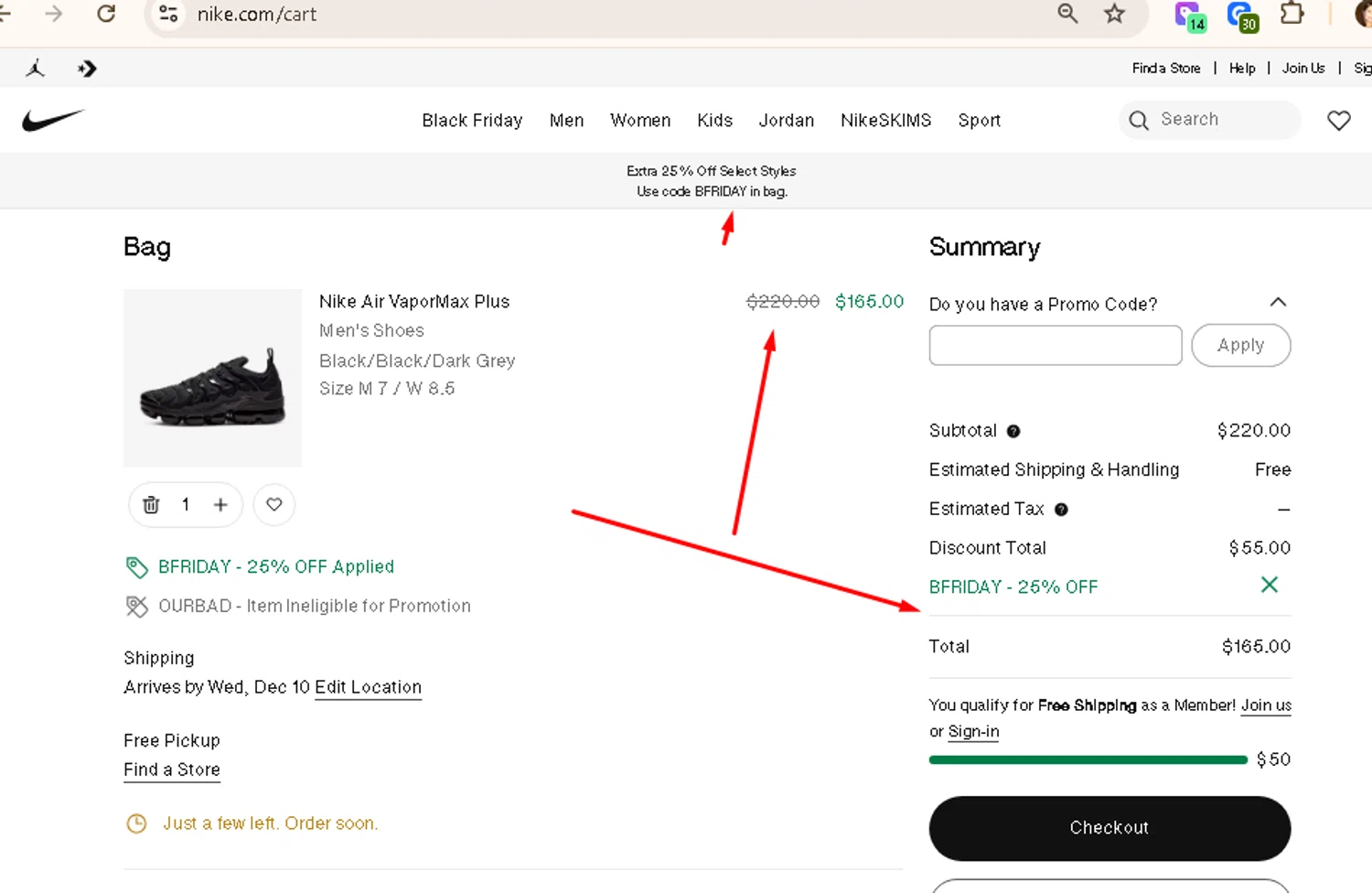Screen dimensions: 1372x893
Task: Click the Jordan Jumpman logo
Action: [x=36, y=68]
